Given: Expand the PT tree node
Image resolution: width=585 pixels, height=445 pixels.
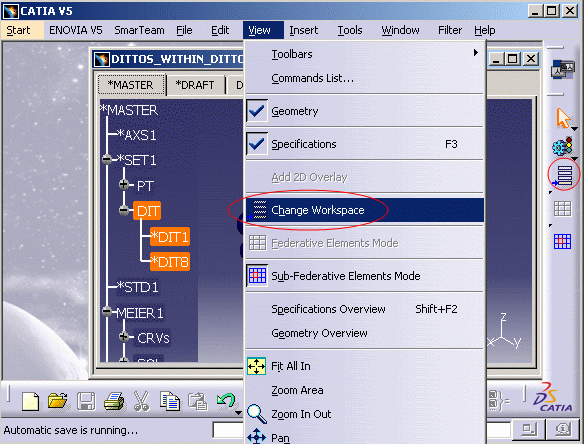Looking at the screenshot, I should coord(124,184).
